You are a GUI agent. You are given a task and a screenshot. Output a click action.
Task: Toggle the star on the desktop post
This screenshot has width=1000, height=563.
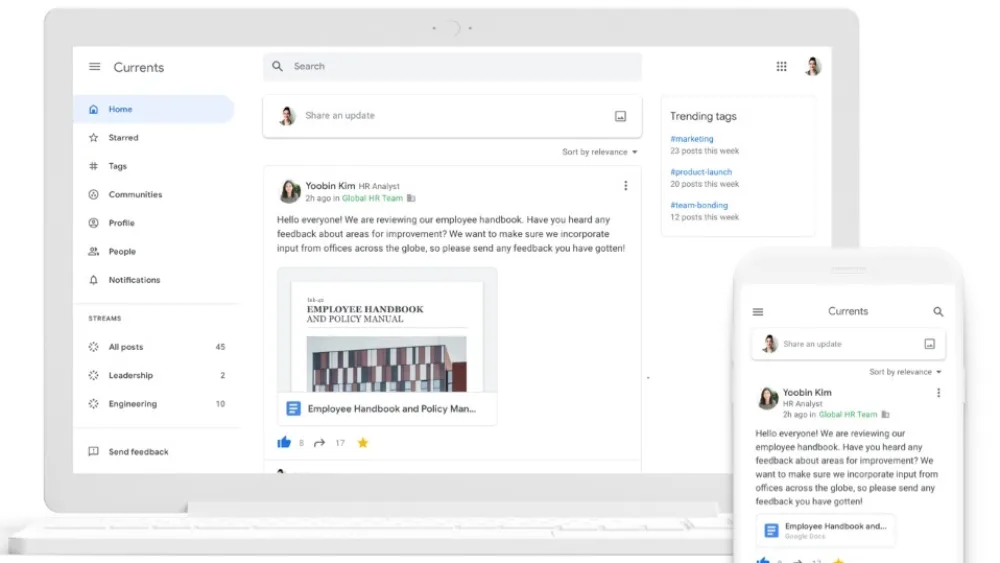click(x=363, y=442)
